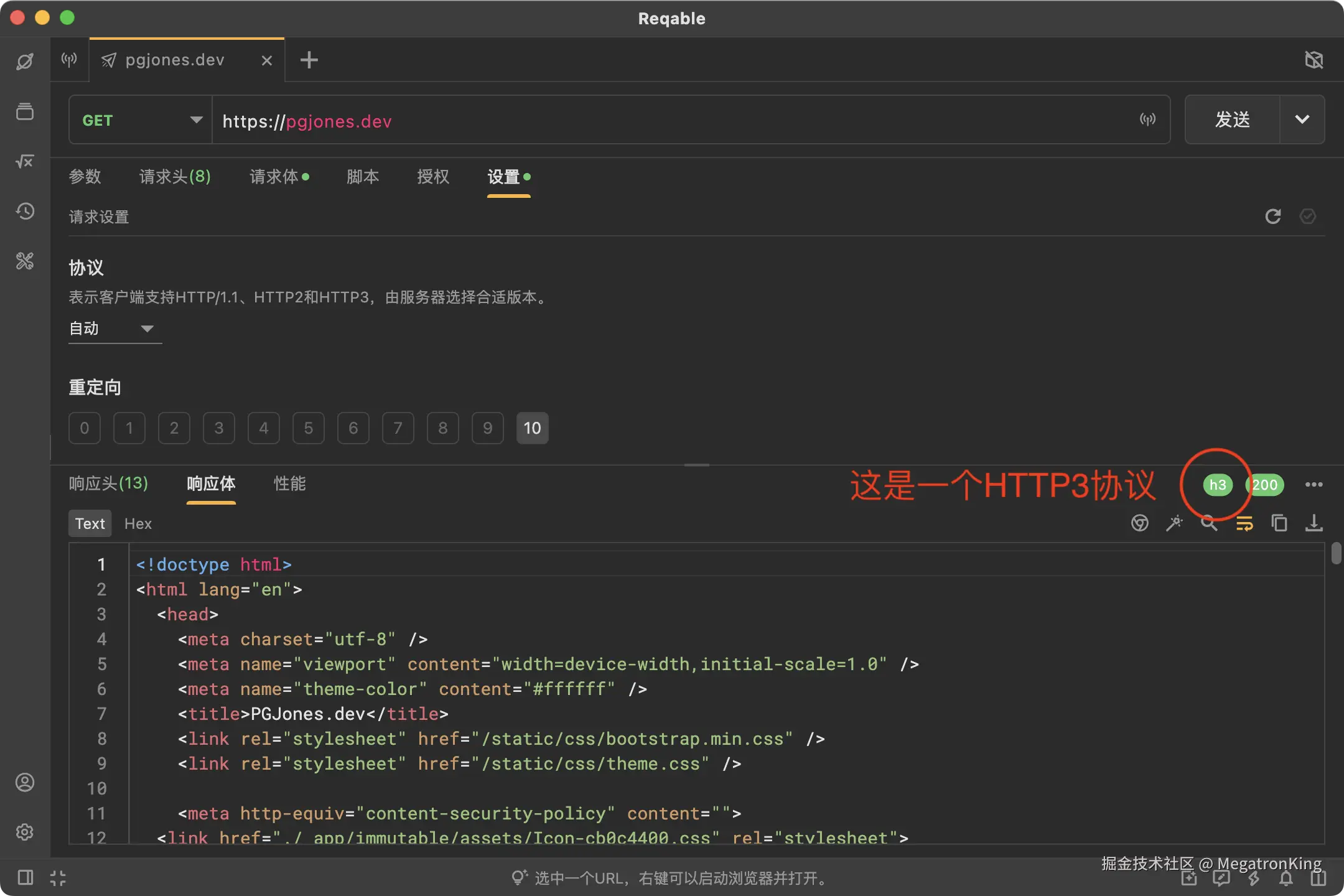Download the response body
The width and height of the screenshot is (1344, 896).
(1314, 523)
